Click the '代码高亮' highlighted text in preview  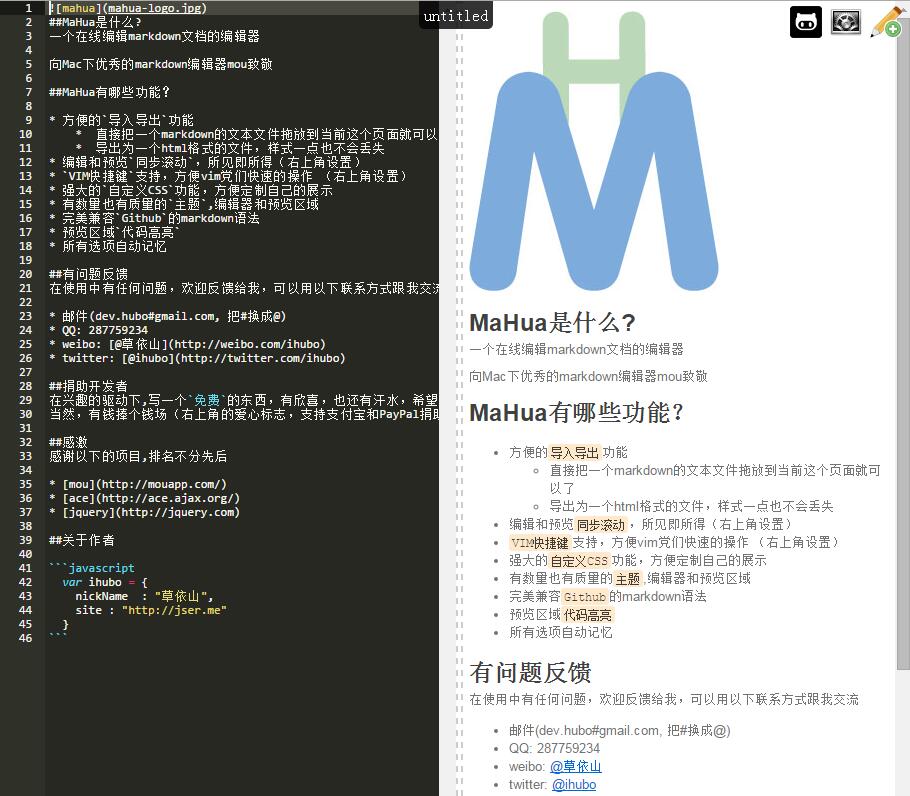[586, 613]
